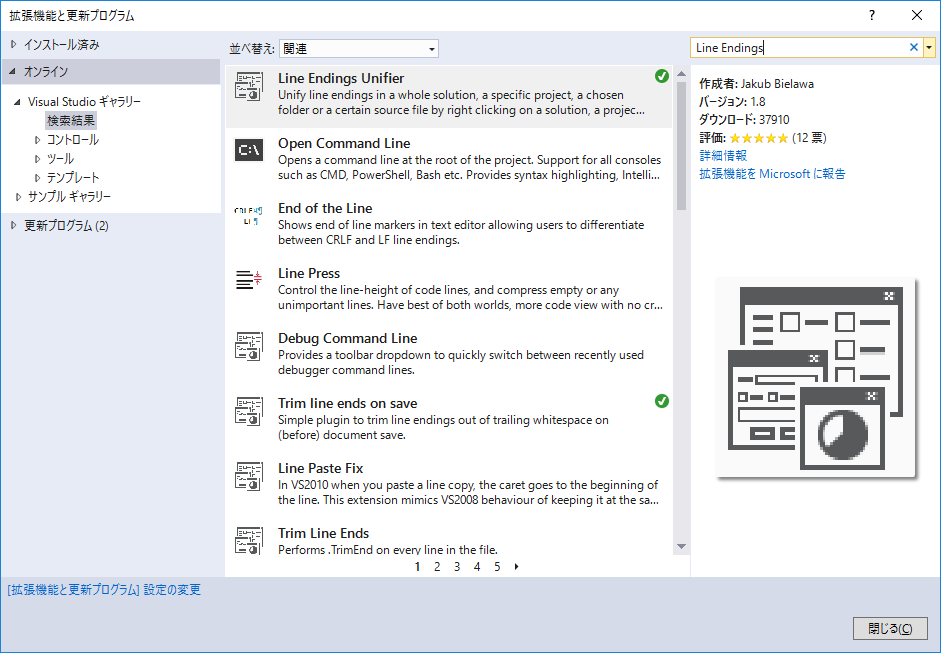Select the Line Paste Fix entry title
This screenshot has width=941, height=653.
click(320, 468)
